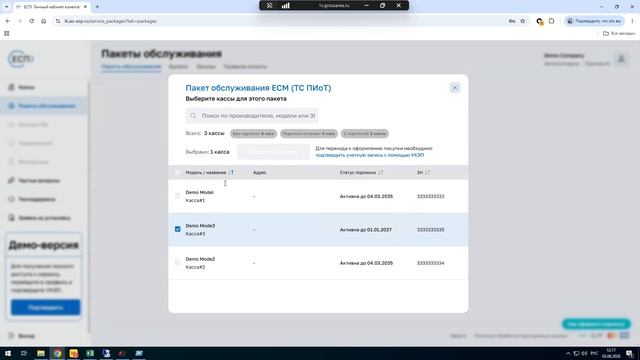
Task: Open Excel from the taskbar
Action: click(90, 353)
